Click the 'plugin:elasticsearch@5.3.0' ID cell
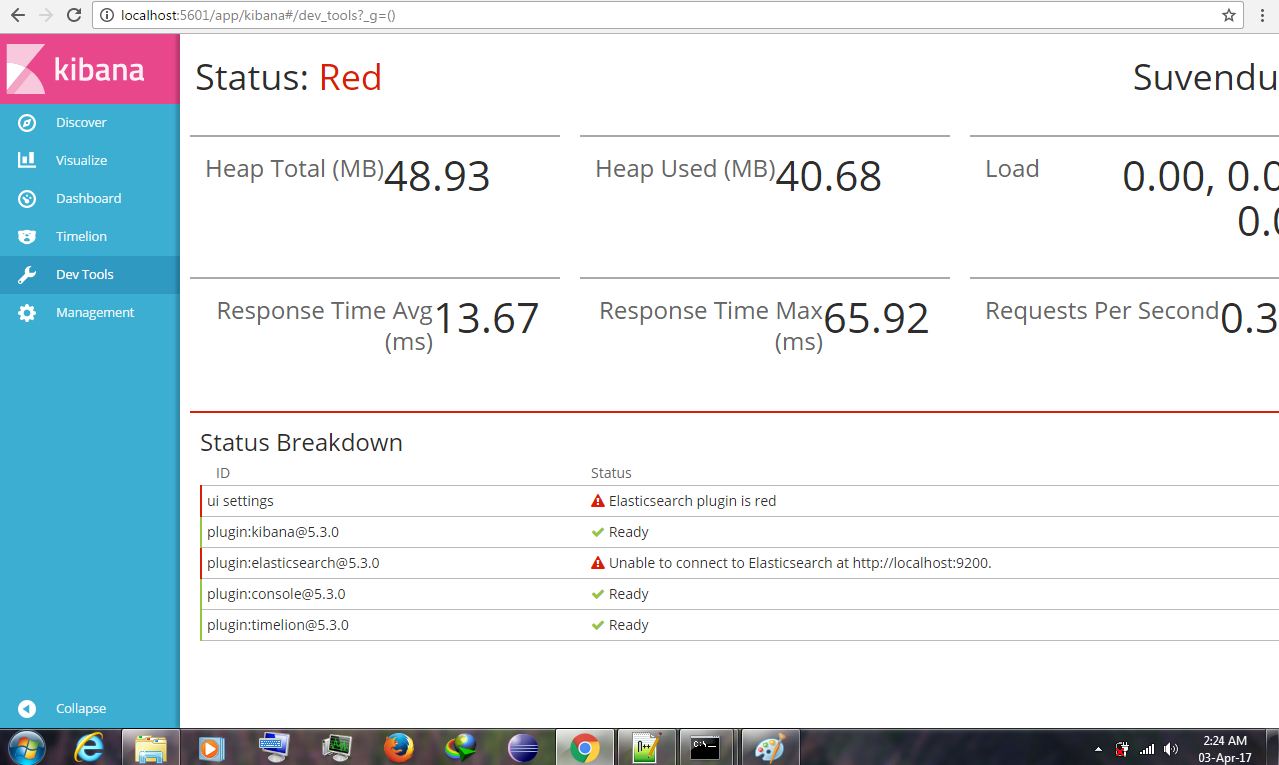The width and height of the screenshot is (1279, 765). (x=293, y=563)
